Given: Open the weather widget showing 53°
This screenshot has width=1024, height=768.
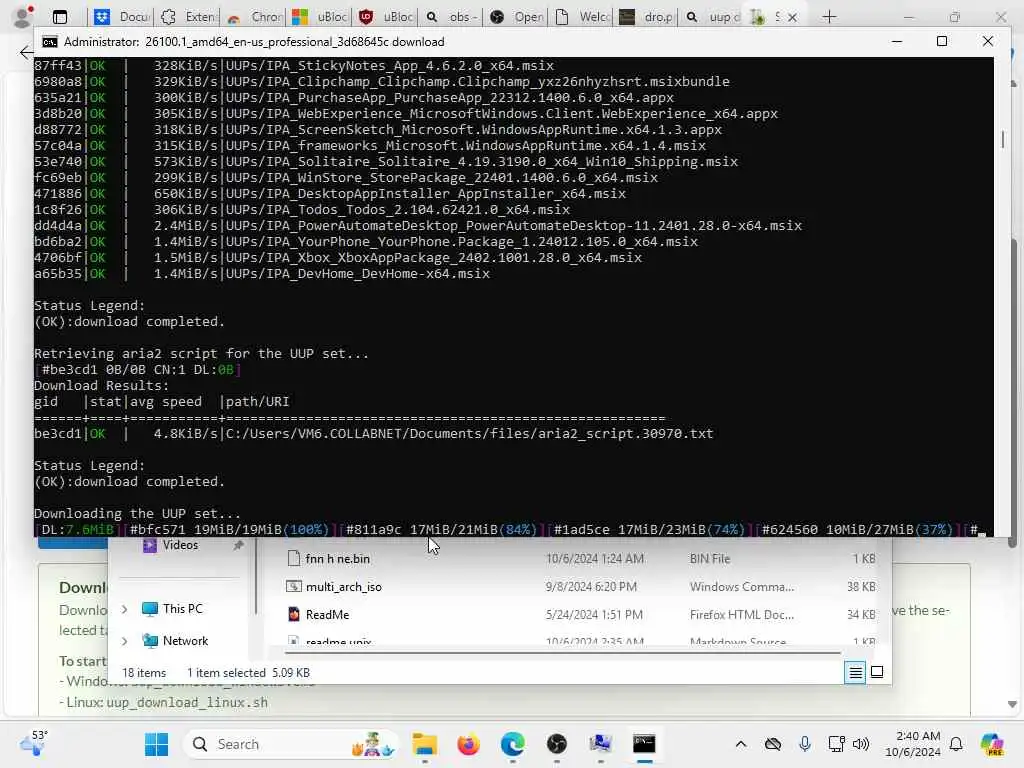Looking at the screenshot, I should click(x=33, y=743).
